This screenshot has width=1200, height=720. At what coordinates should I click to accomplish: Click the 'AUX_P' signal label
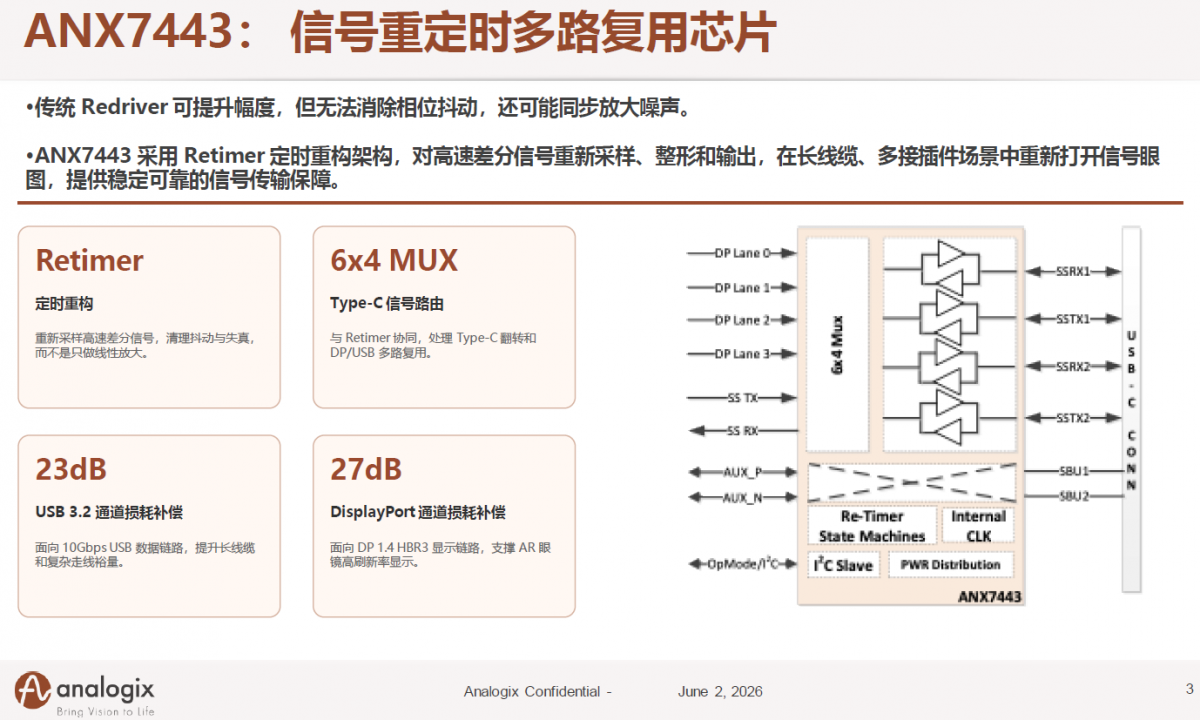pyautogui.click(x=742, y=471)
